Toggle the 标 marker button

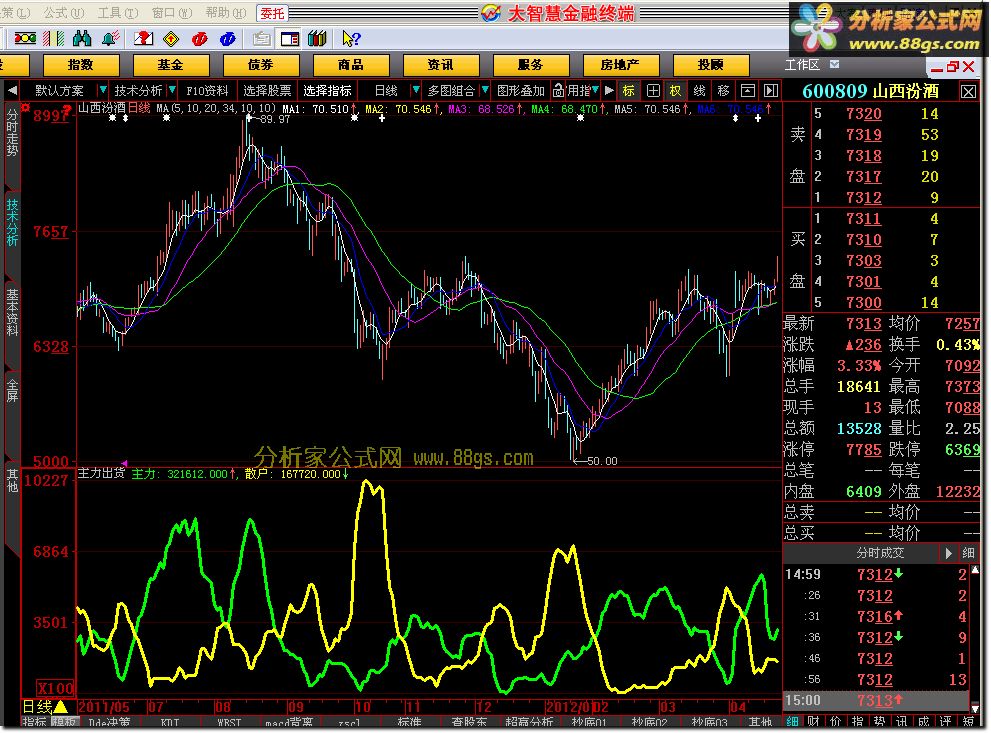(628, 91)
